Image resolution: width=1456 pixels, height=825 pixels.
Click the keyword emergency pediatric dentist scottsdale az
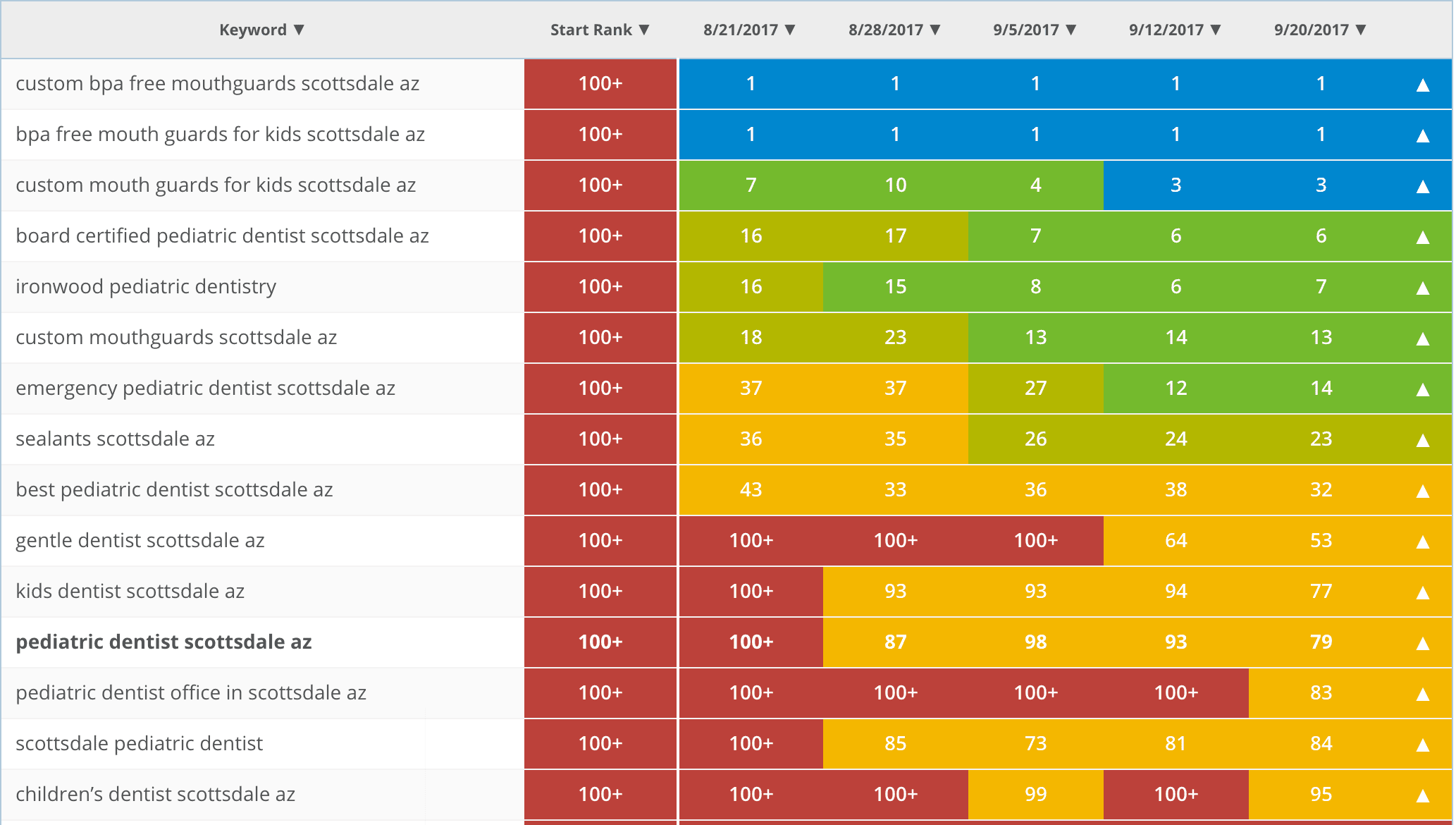click(205, 389)
